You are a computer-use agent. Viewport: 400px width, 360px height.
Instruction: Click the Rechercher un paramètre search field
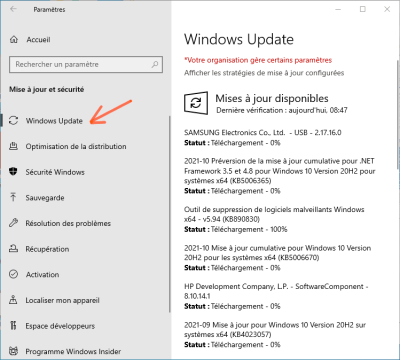coord(86,64)
